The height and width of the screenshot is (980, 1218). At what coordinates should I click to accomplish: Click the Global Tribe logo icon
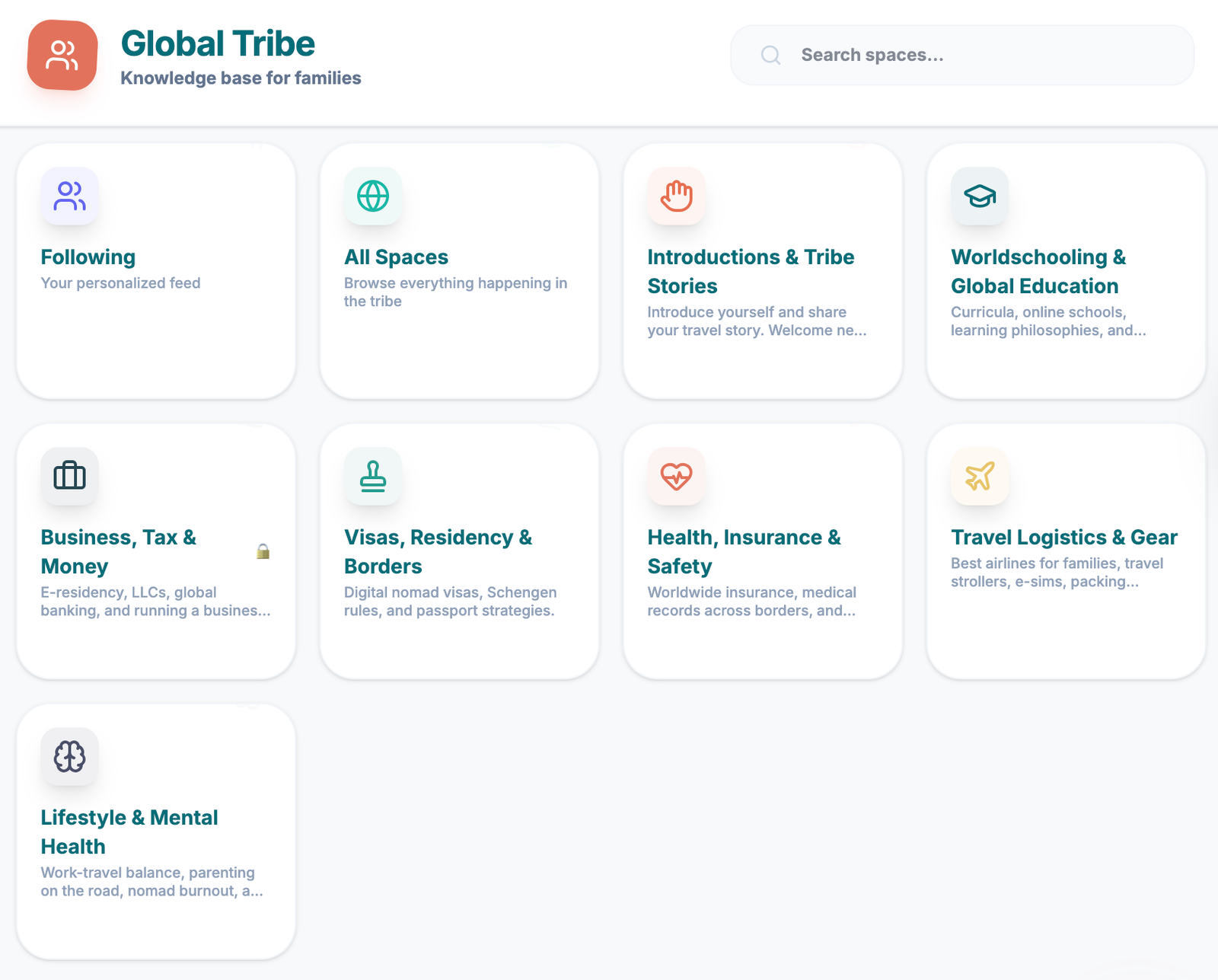click(62, 55)
